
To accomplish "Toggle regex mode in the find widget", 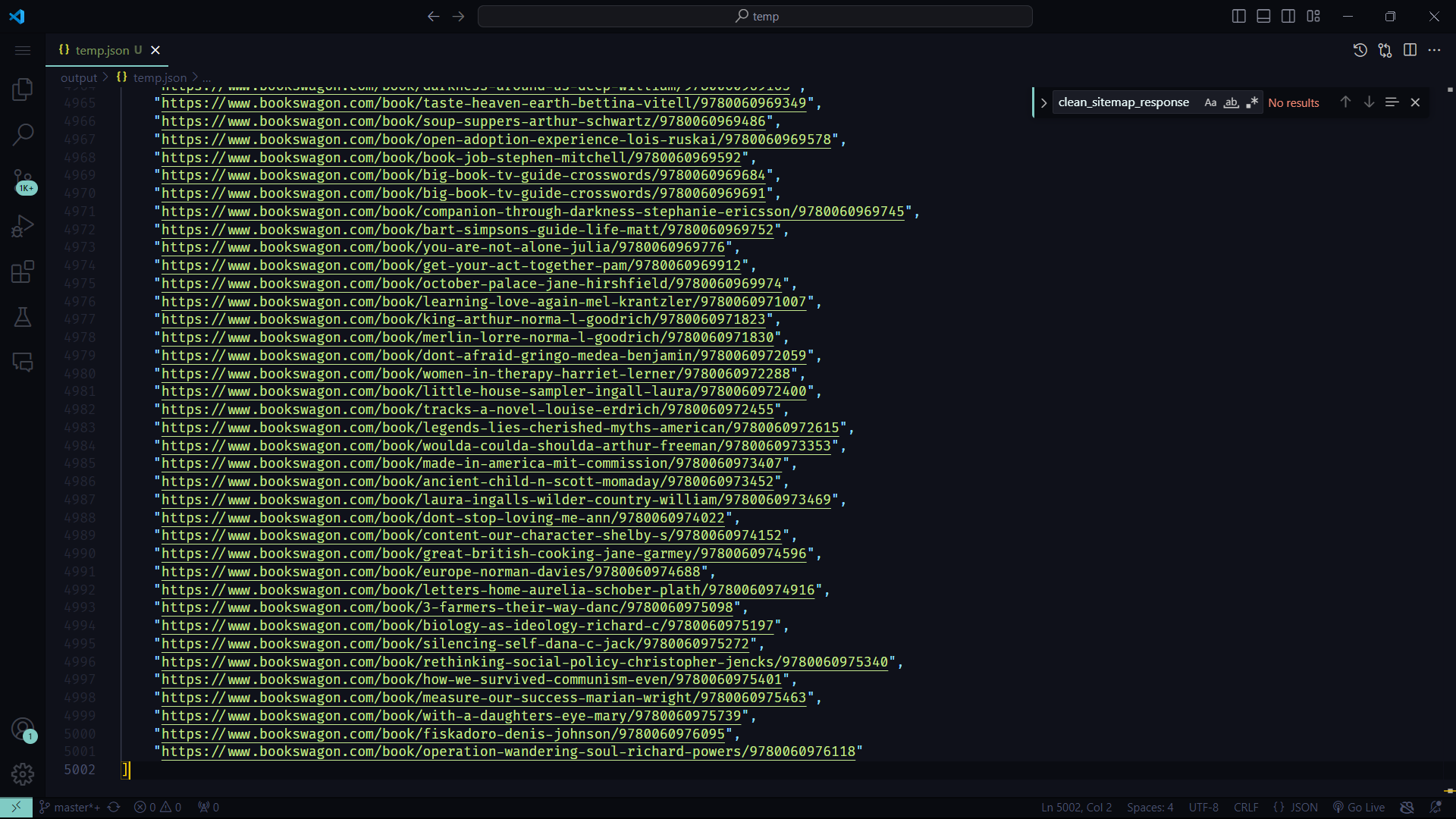I will [1253, 102].
